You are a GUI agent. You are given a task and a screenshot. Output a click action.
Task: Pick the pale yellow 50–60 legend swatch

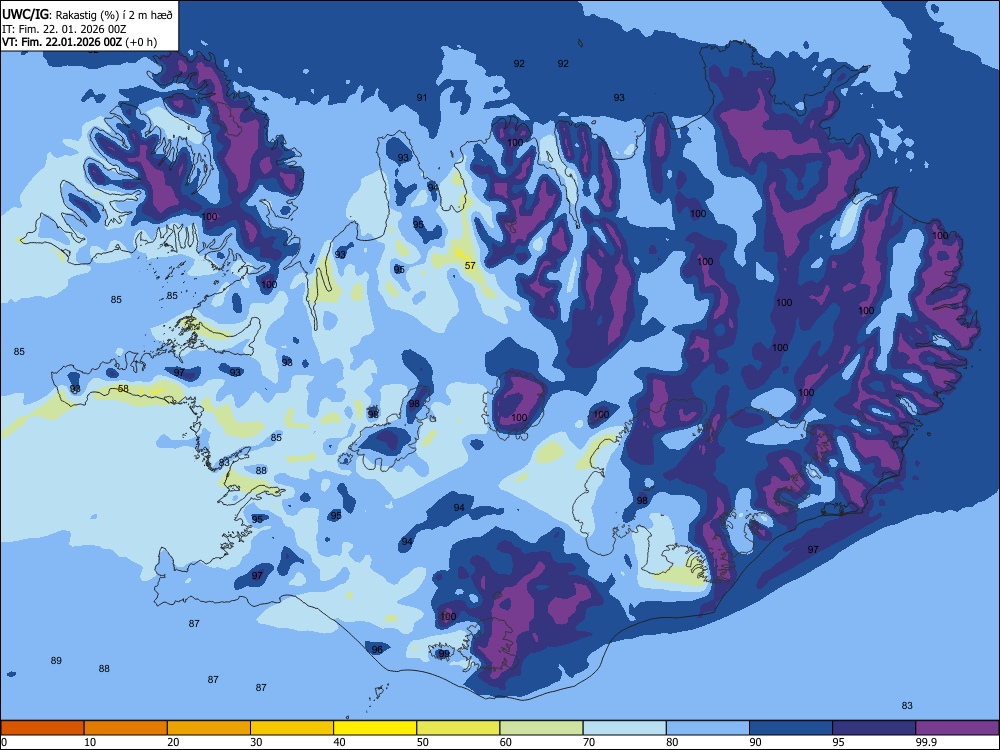pyautogui.click(x=458, y=728)
